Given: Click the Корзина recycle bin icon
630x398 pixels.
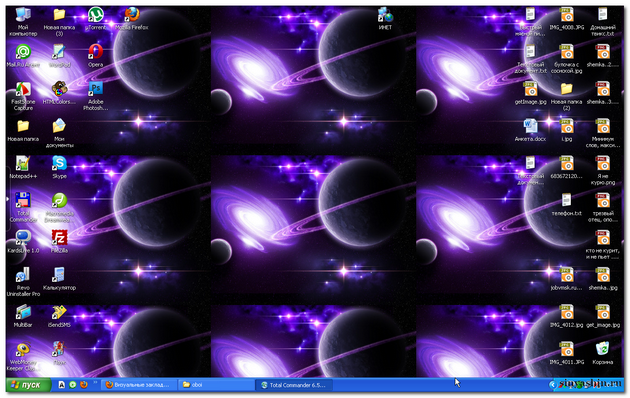Looking at the screenshot, I should click(603, 353).
